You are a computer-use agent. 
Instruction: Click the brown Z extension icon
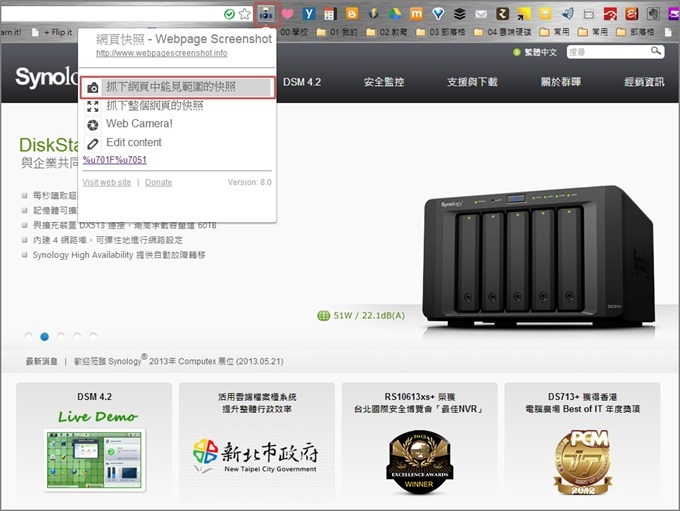[502, 14]
